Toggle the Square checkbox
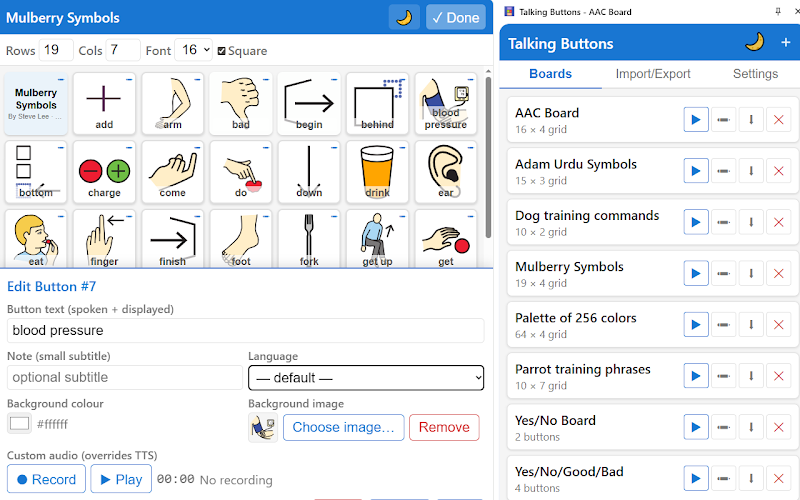800x500 pixels. click(221, 51)
